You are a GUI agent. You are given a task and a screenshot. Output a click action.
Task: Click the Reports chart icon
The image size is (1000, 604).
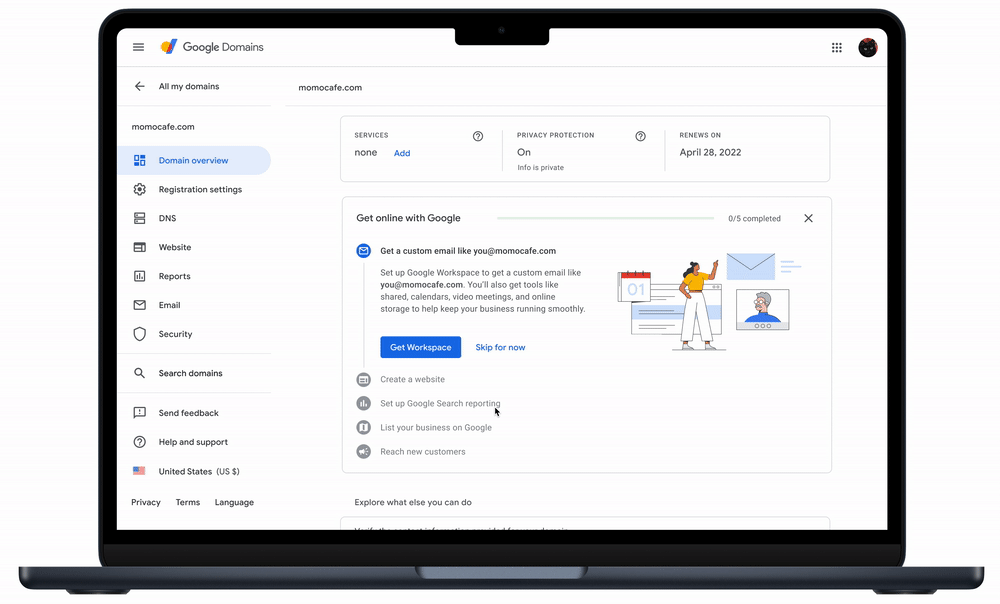click(140, 276)
